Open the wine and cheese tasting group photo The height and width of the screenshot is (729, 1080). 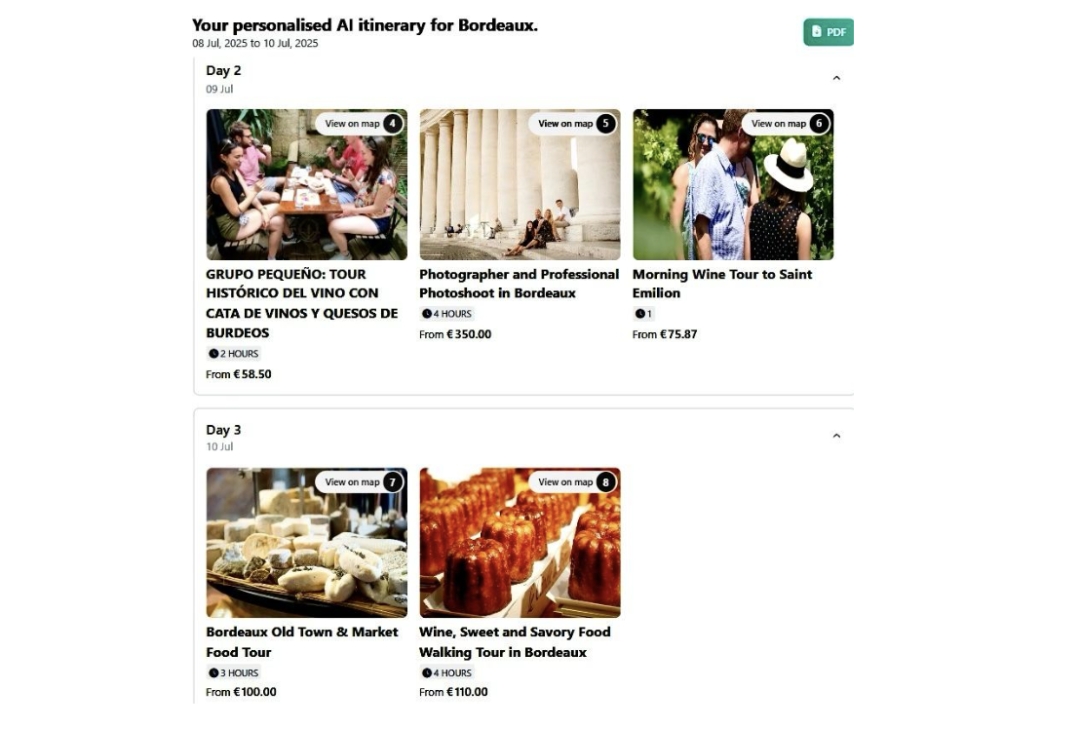(x=307, y=184)
